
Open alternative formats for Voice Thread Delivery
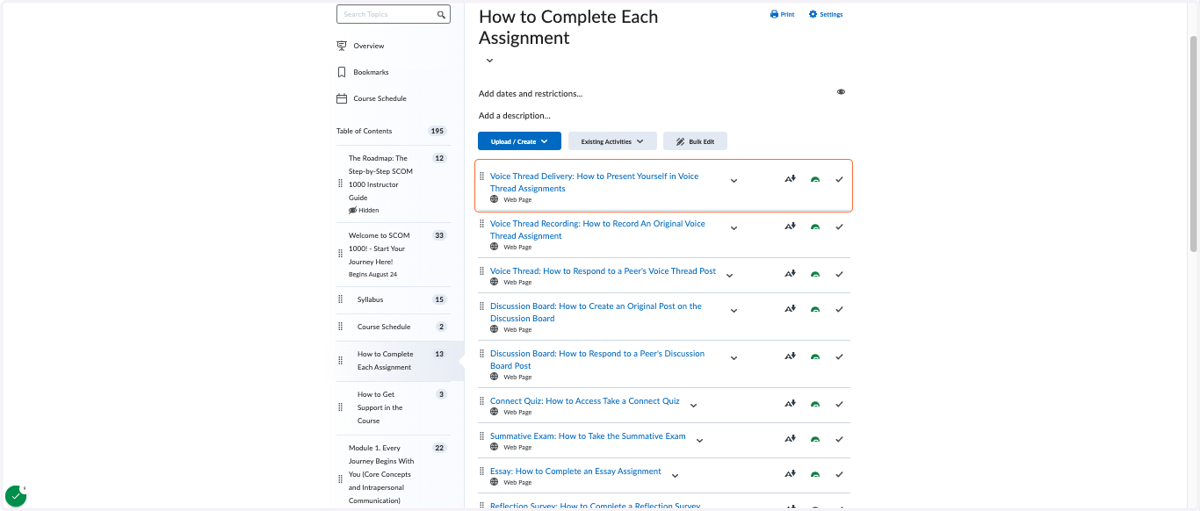pyautogui.click(x=790, y=180)
